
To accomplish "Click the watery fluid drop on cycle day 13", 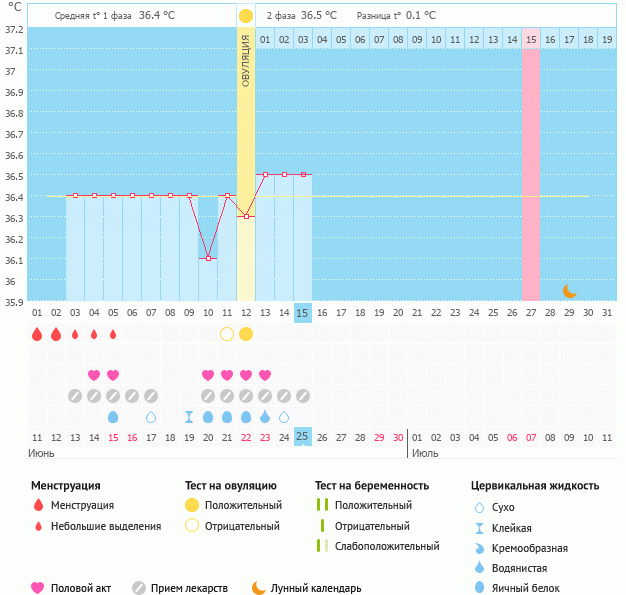I will (265, 417).
